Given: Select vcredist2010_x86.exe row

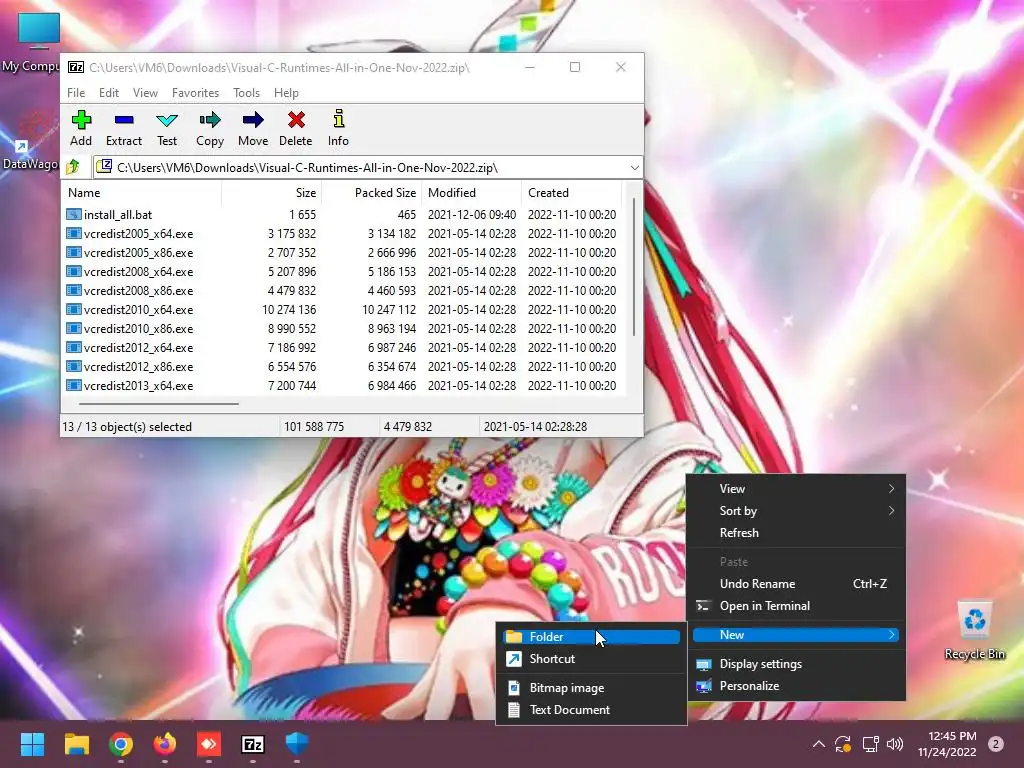Looking at the screenshot, I should (x=342, y=328).
